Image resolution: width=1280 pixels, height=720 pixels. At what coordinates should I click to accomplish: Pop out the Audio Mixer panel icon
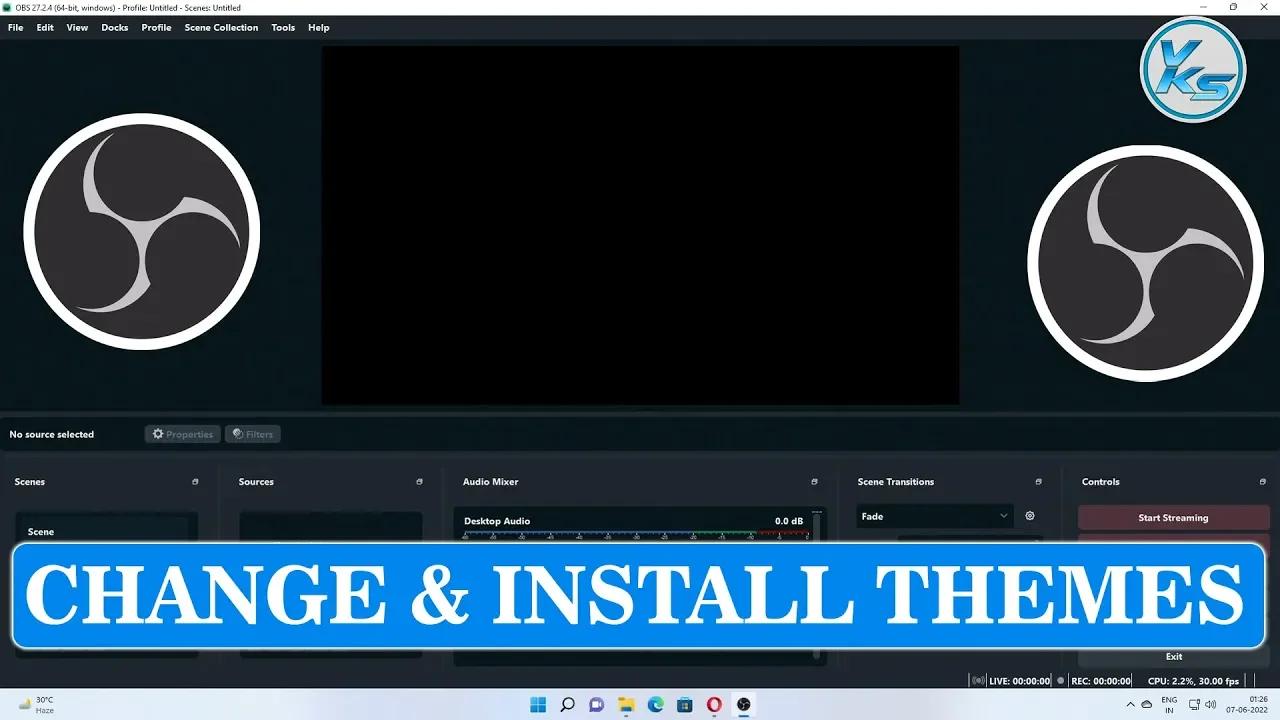(815, 481)
